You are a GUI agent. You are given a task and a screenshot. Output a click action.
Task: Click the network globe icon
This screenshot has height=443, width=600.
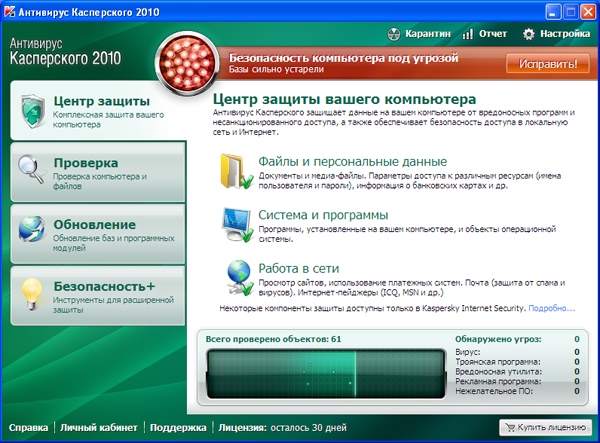[240, 278]
